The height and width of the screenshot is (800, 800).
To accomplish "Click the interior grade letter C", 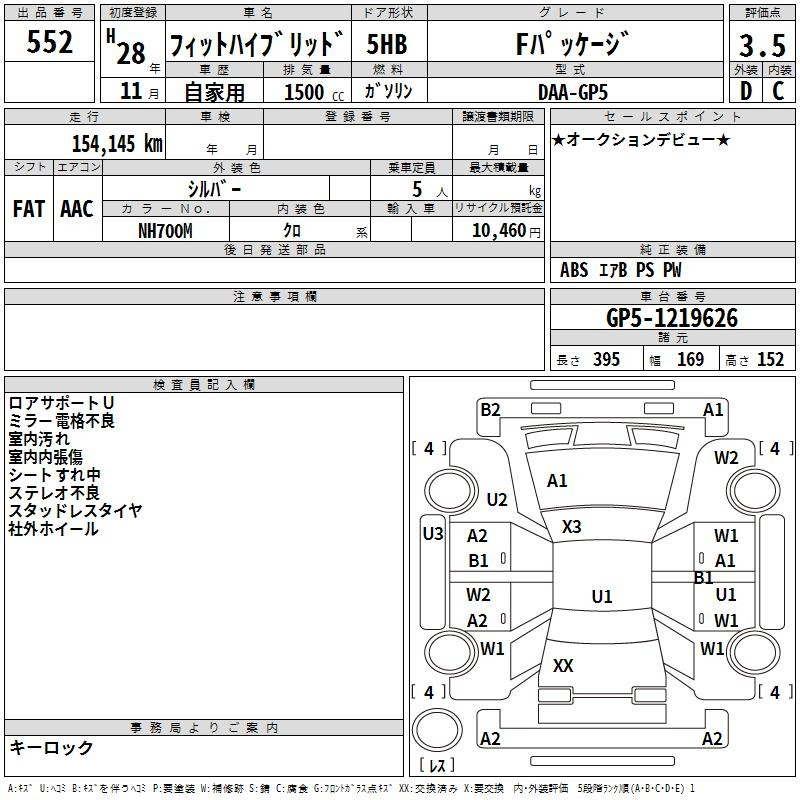I will click(778, 91).
